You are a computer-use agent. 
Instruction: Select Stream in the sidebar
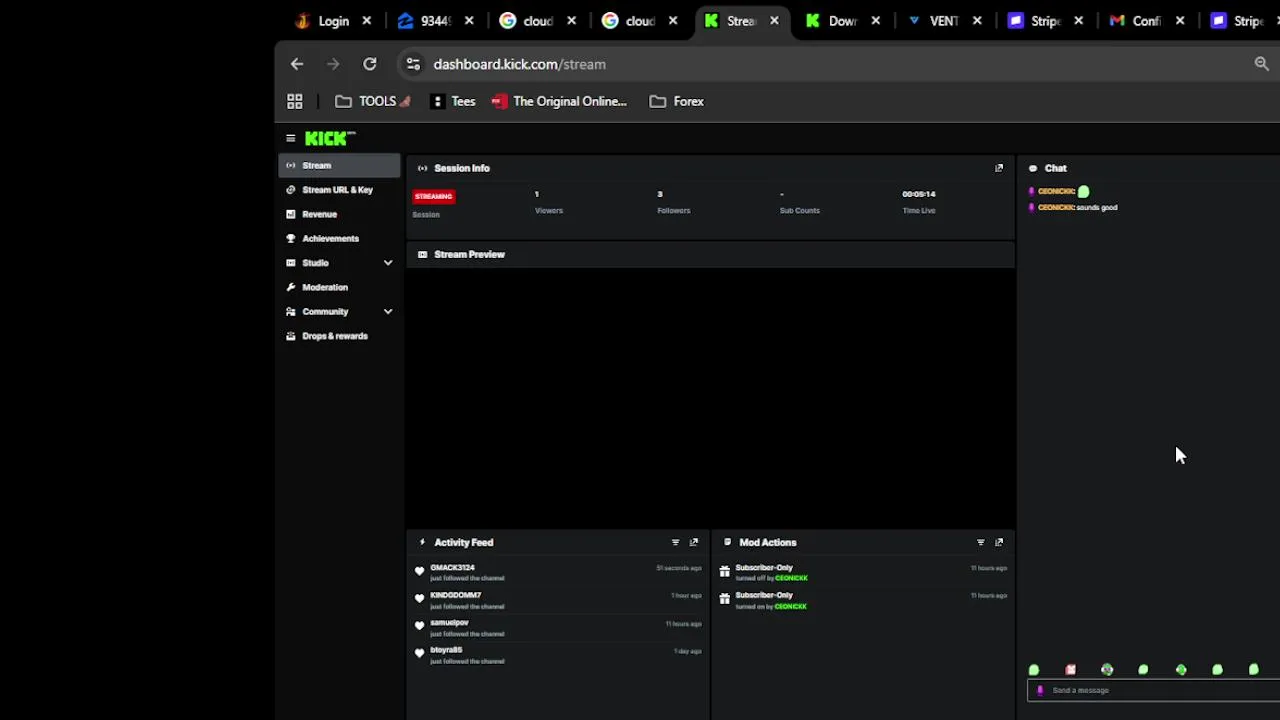point(339,165)
